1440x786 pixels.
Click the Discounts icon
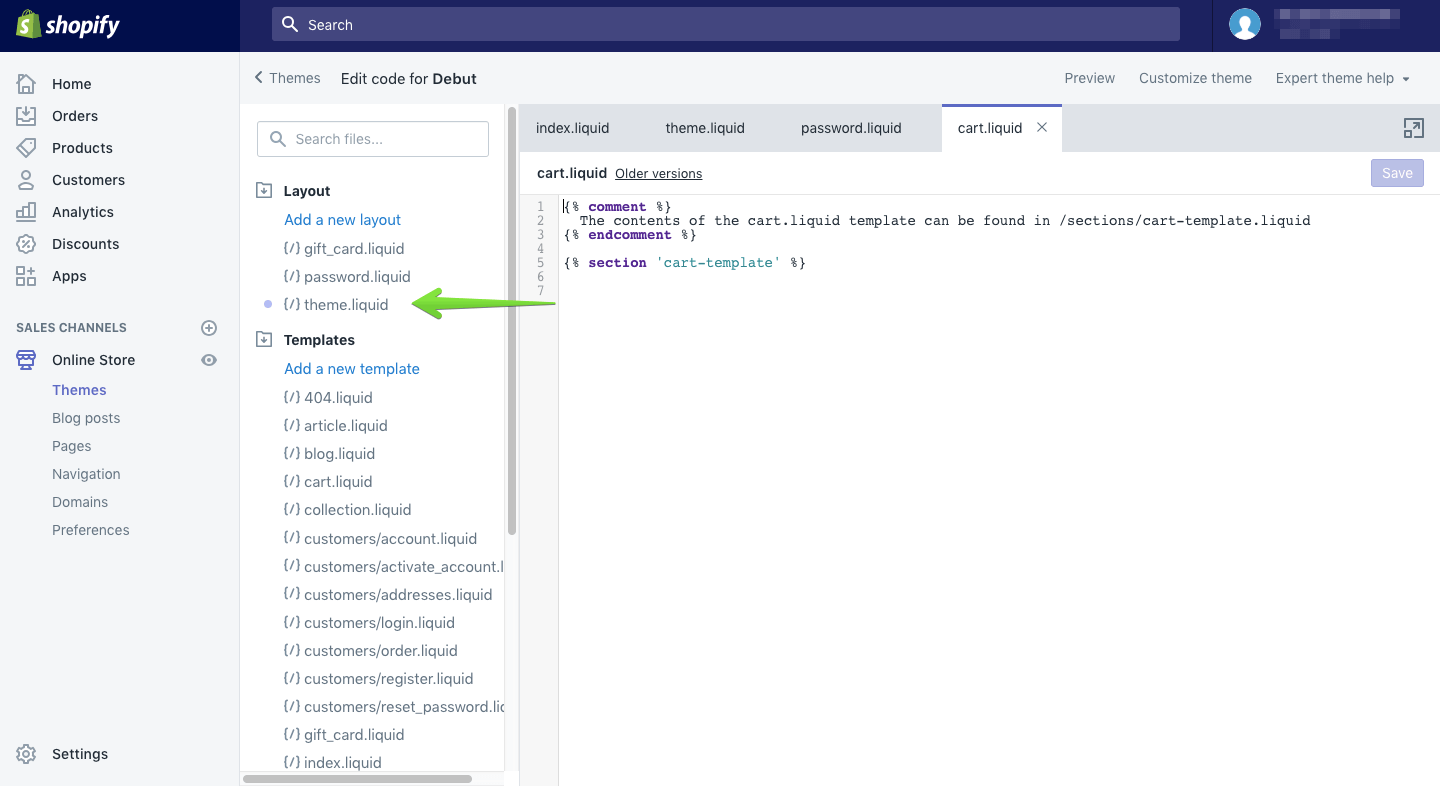[26, 244]
